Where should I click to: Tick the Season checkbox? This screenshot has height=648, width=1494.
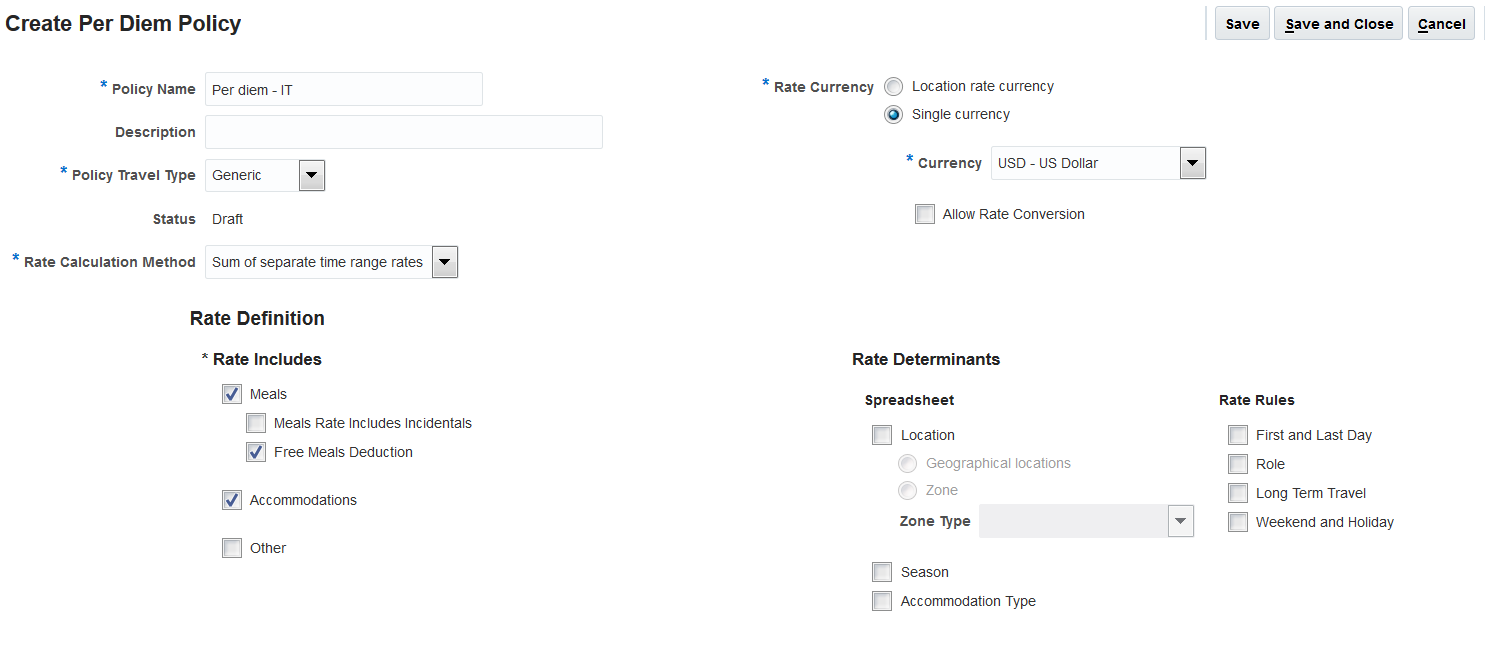(882, 572)
